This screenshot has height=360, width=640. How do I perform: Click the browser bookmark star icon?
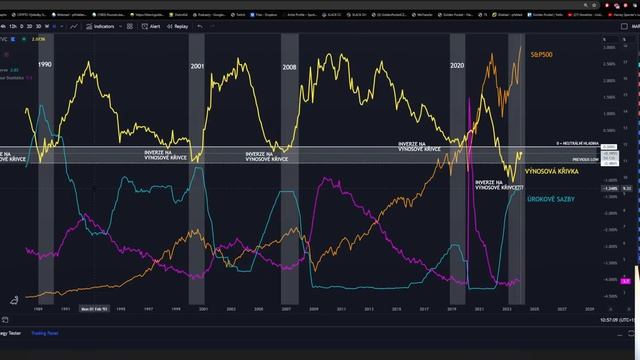click(x=594, y=5)
